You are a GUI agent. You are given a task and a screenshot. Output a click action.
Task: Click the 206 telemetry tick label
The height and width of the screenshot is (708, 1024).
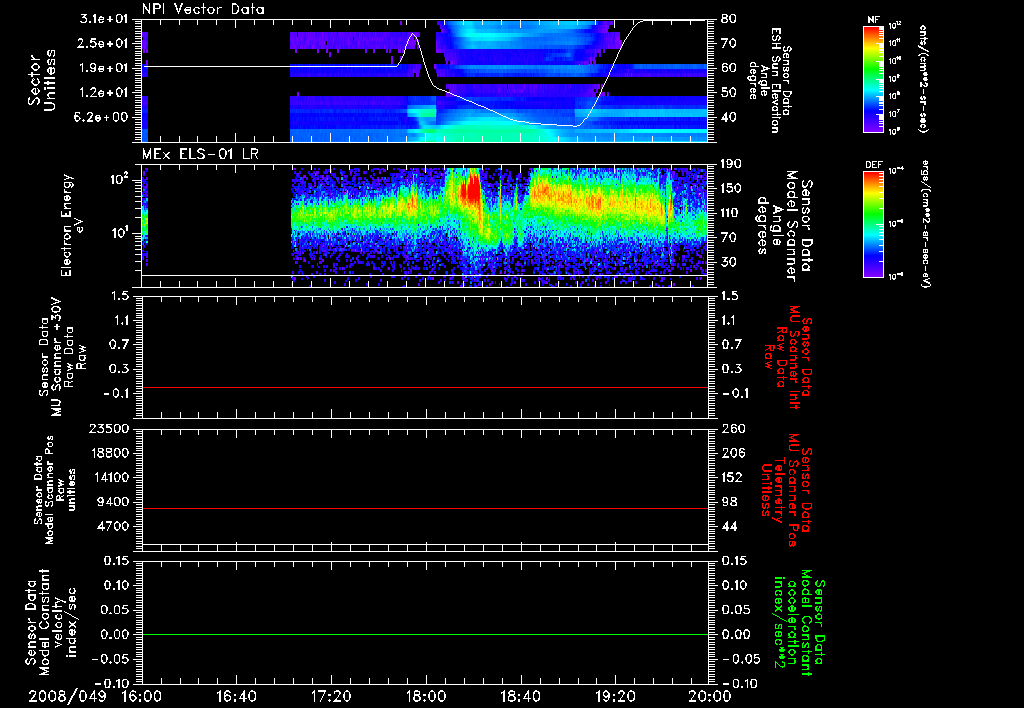pyautogui.click(x=732, y=453)
